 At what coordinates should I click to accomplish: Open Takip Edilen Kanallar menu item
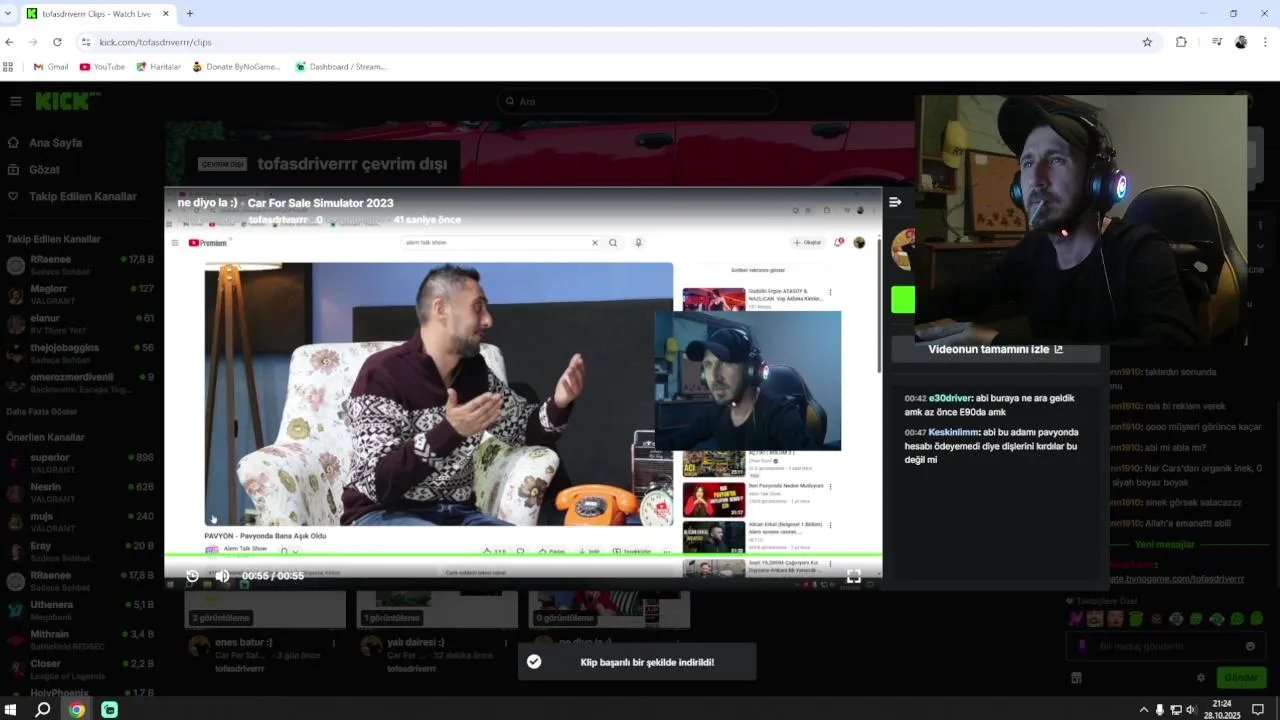(x=80, y=197)
